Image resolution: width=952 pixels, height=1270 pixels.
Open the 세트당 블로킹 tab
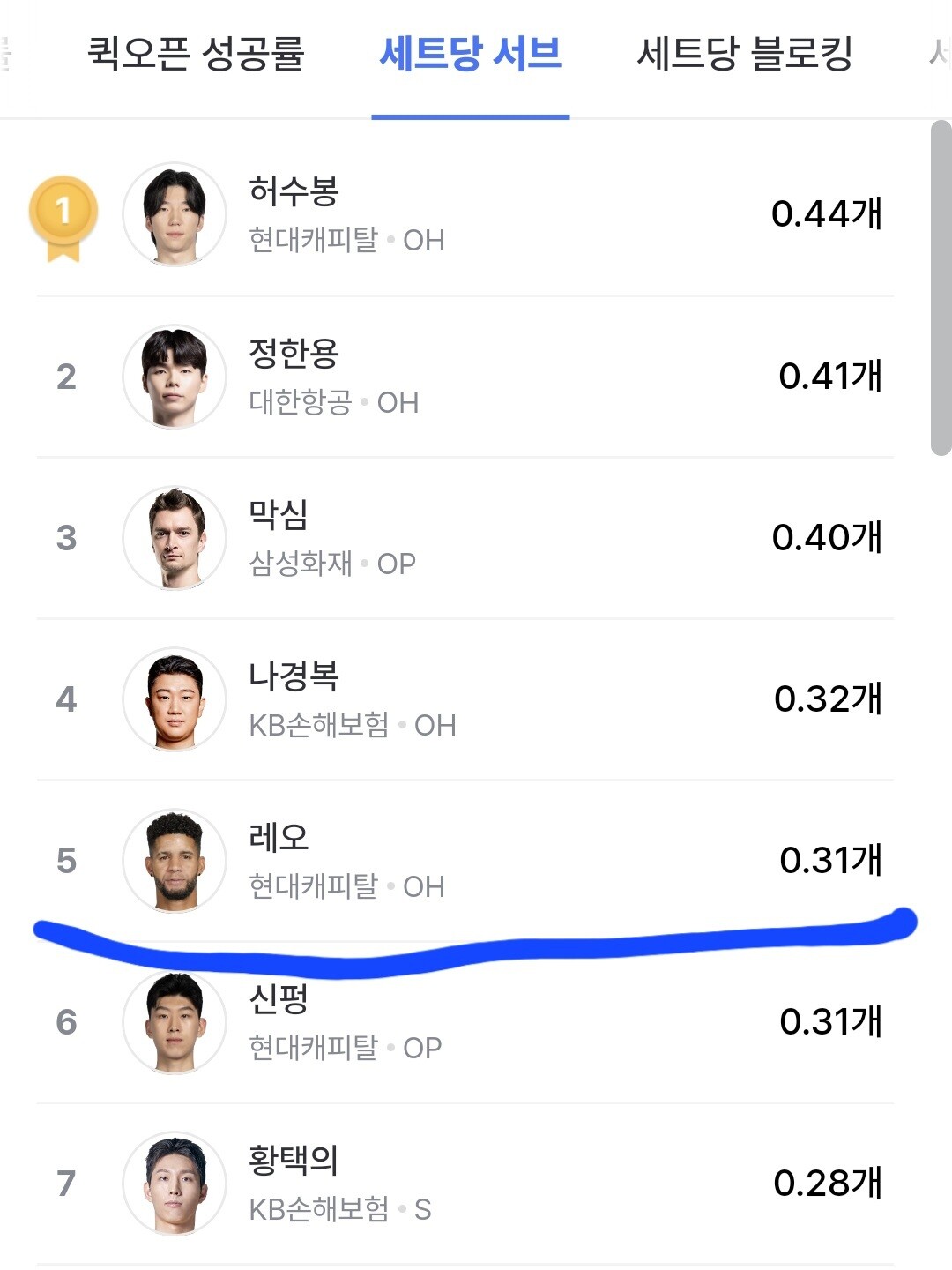pyautogui.click(x=745, y=53)
